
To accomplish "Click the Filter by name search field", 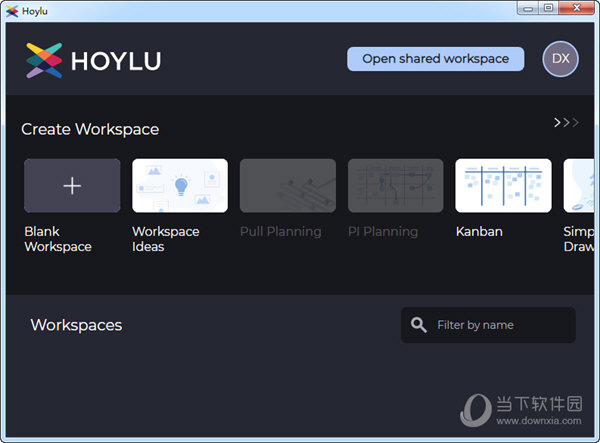I will point(488,325).
